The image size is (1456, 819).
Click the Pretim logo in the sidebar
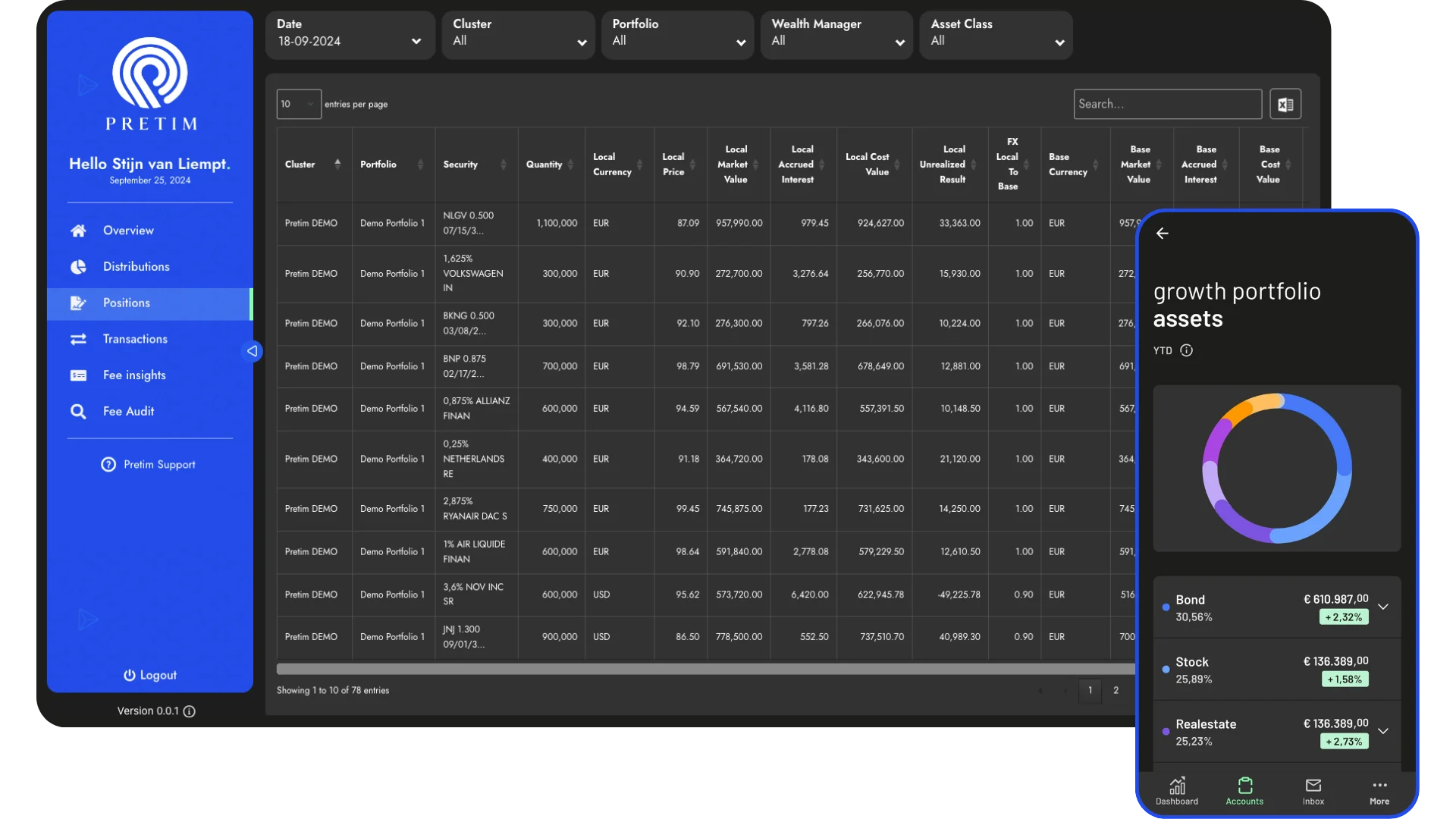pyautogui.click(x=150, y=84)
